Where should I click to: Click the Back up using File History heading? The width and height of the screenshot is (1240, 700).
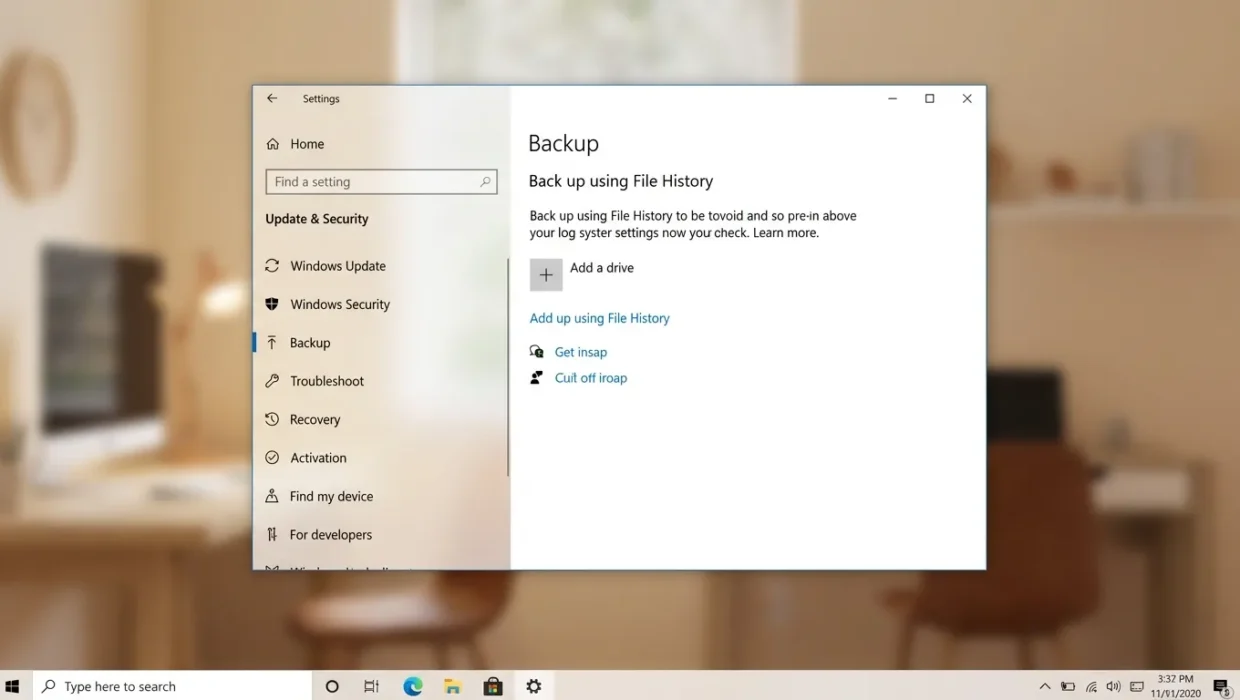pos(621,181)
